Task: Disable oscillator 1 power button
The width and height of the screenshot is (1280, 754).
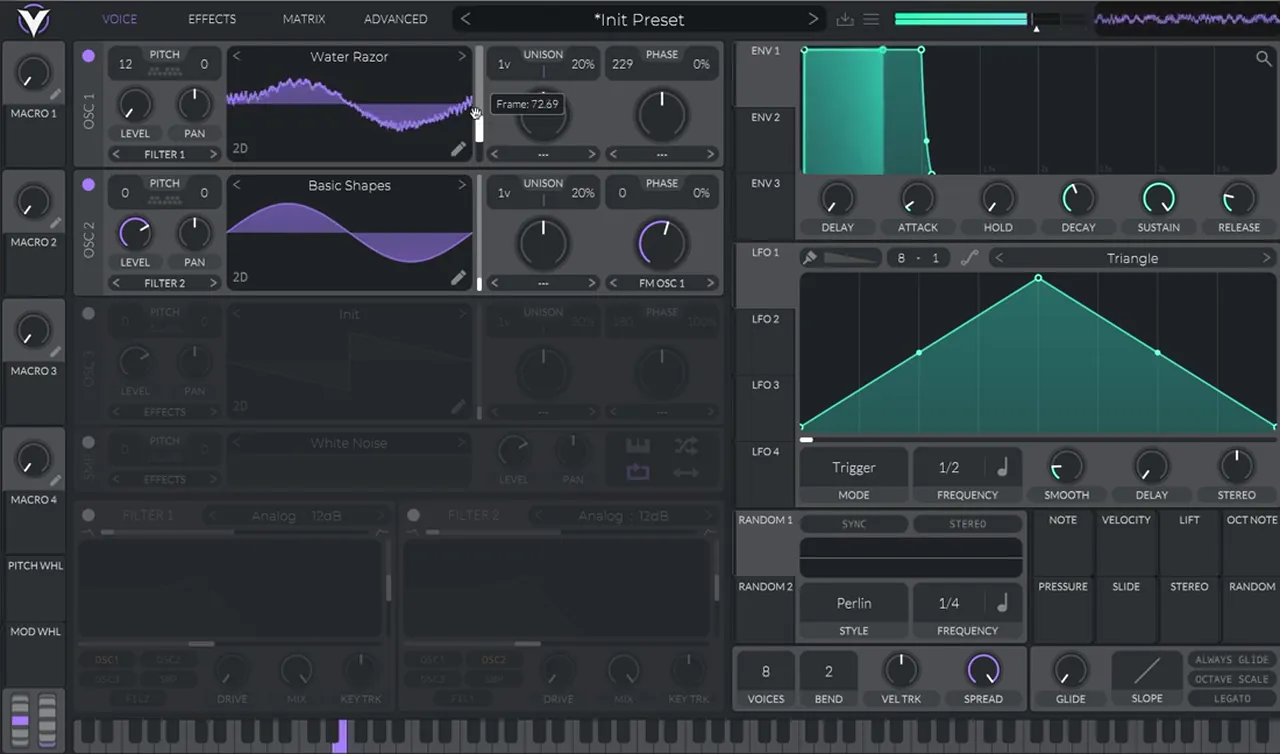Action: point(89,56)
